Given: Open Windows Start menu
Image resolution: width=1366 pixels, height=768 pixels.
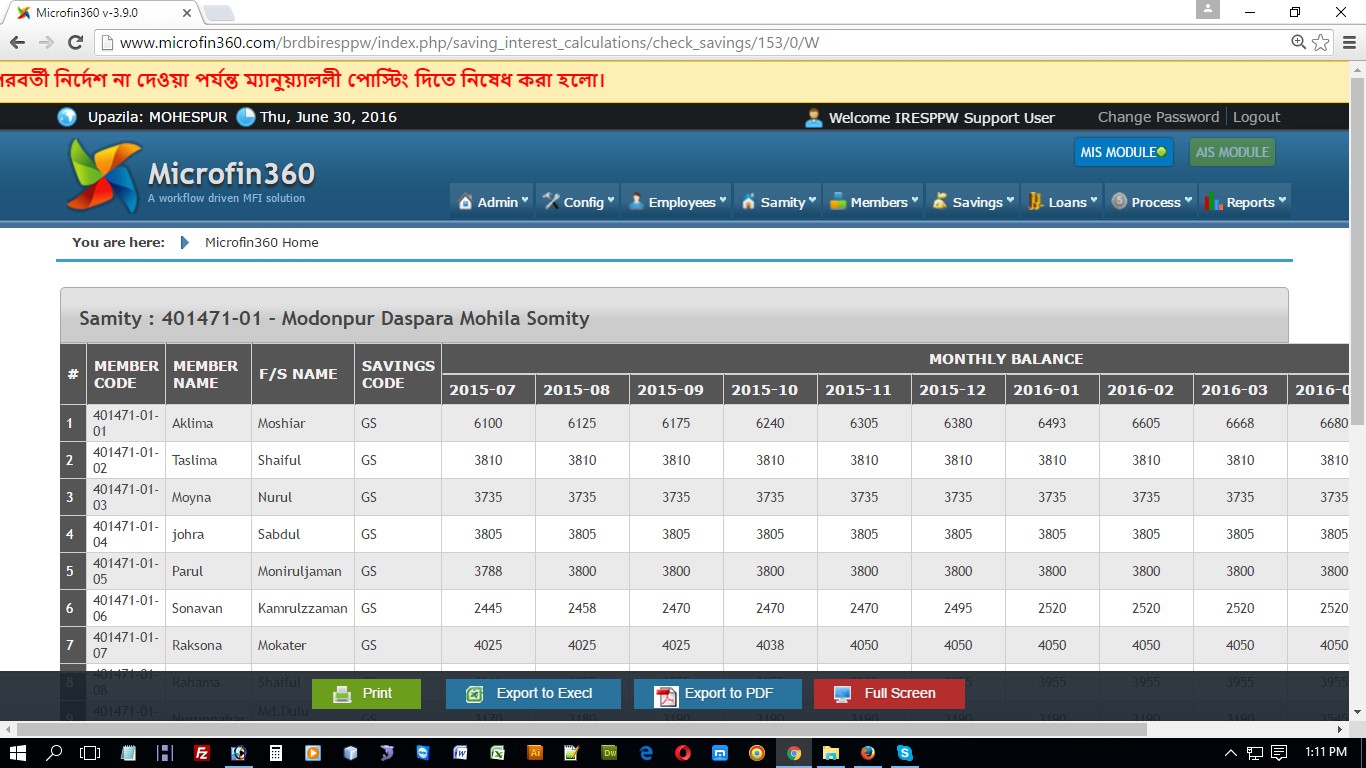Looking at the screenshot, I should click(18, 753).
